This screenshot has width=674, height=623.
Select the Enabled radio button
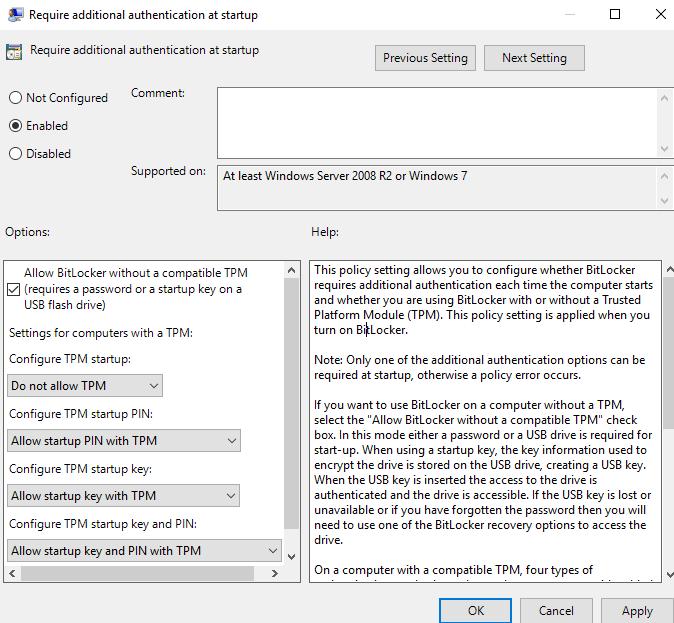[x=15, y=126]
